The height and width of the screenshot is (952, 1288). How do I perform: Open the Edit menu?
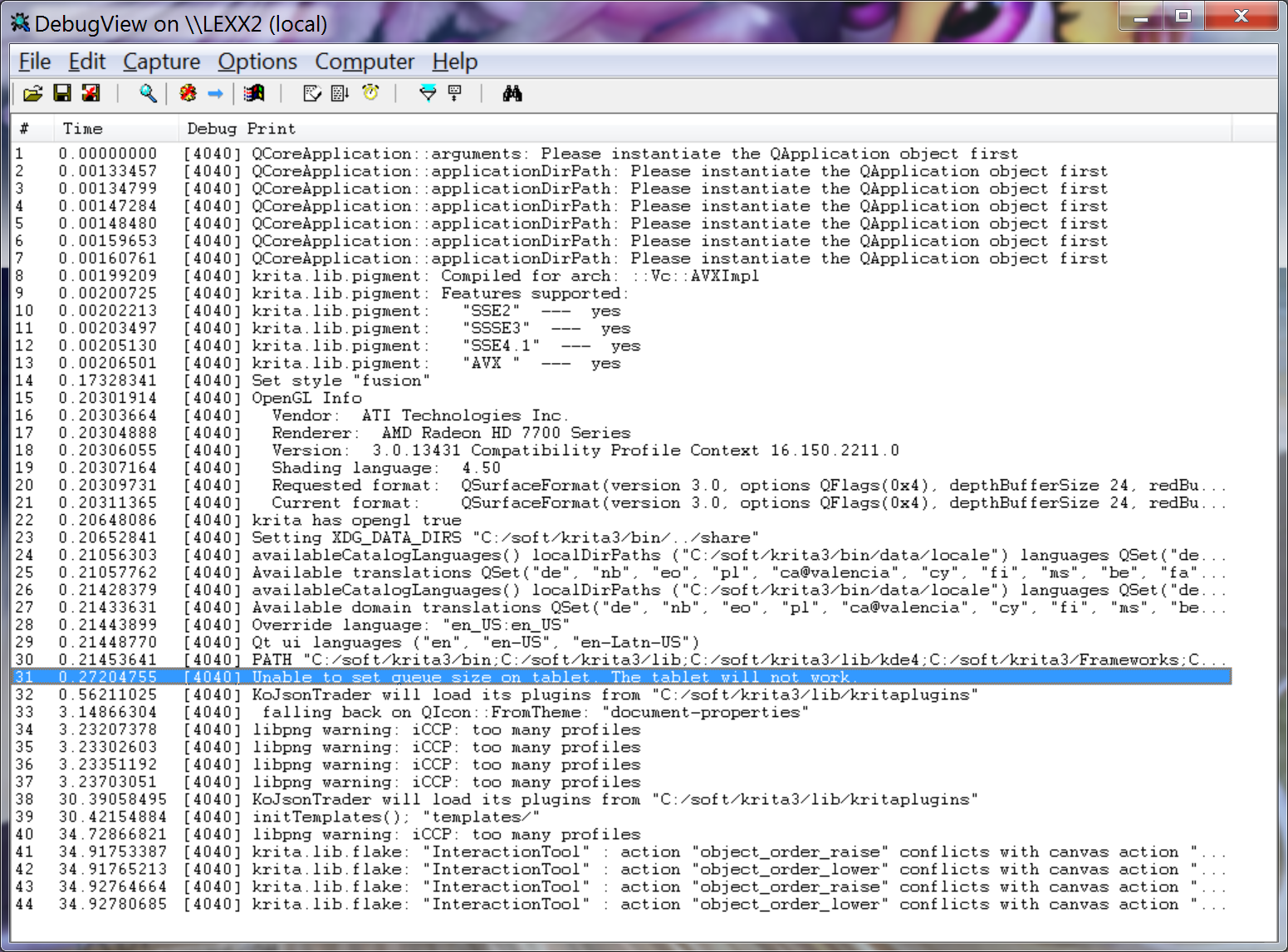87,61
